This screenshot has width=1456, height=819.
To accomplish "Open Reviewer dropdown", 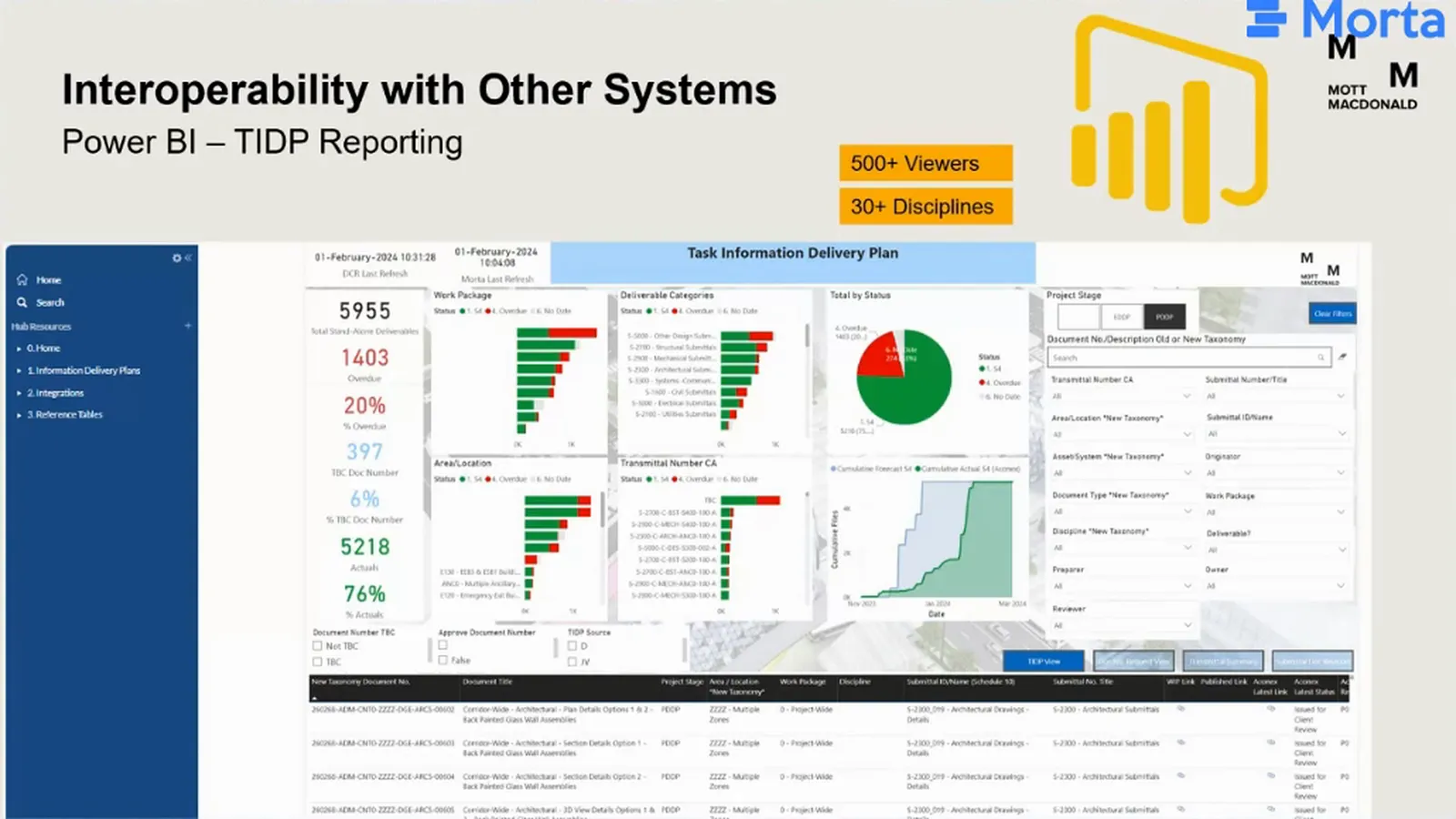I will 1122,625.
